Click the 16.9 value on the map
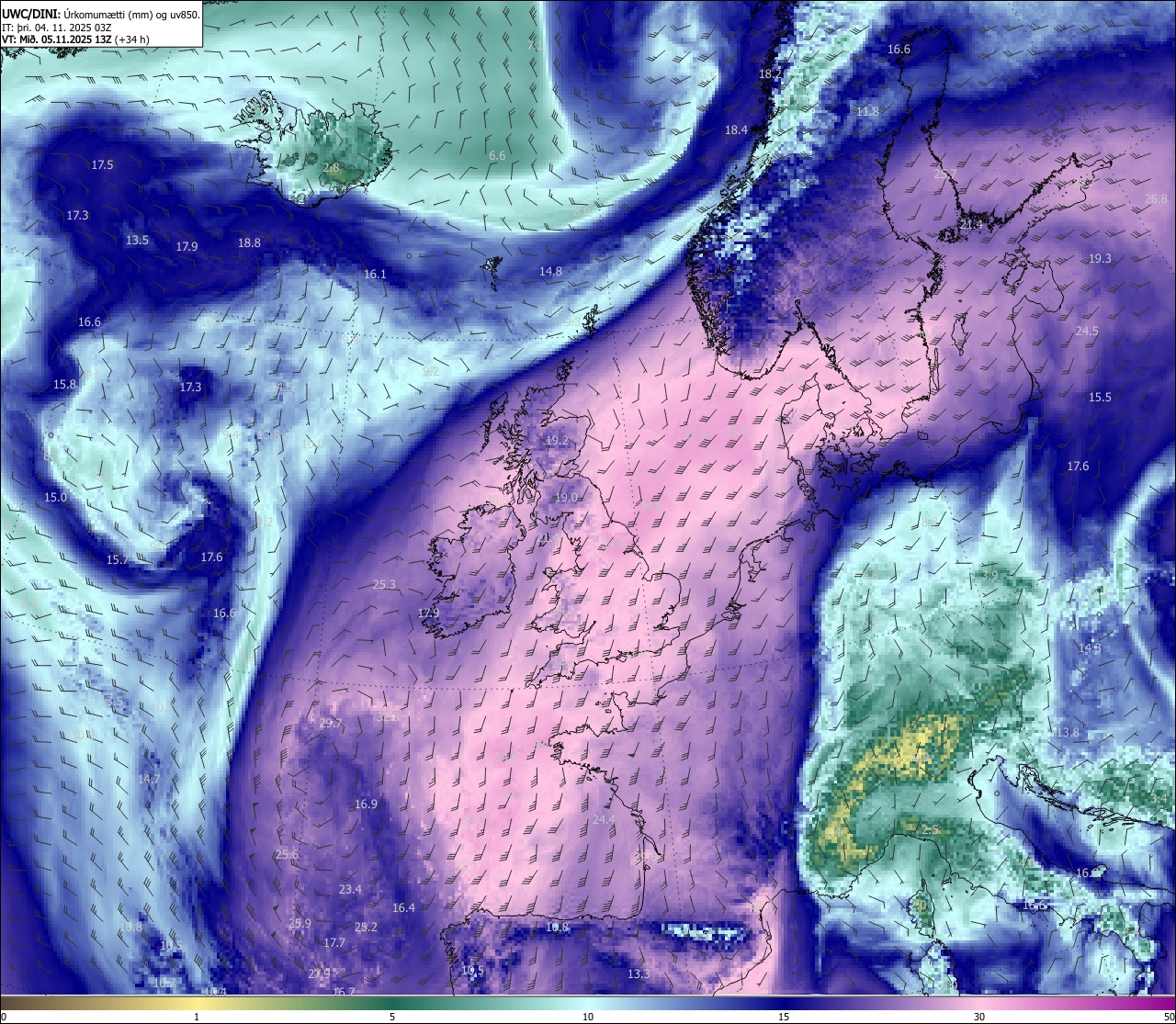Image resolution: width=1176 pixels, height=1024 pixels. click(366, 805)
